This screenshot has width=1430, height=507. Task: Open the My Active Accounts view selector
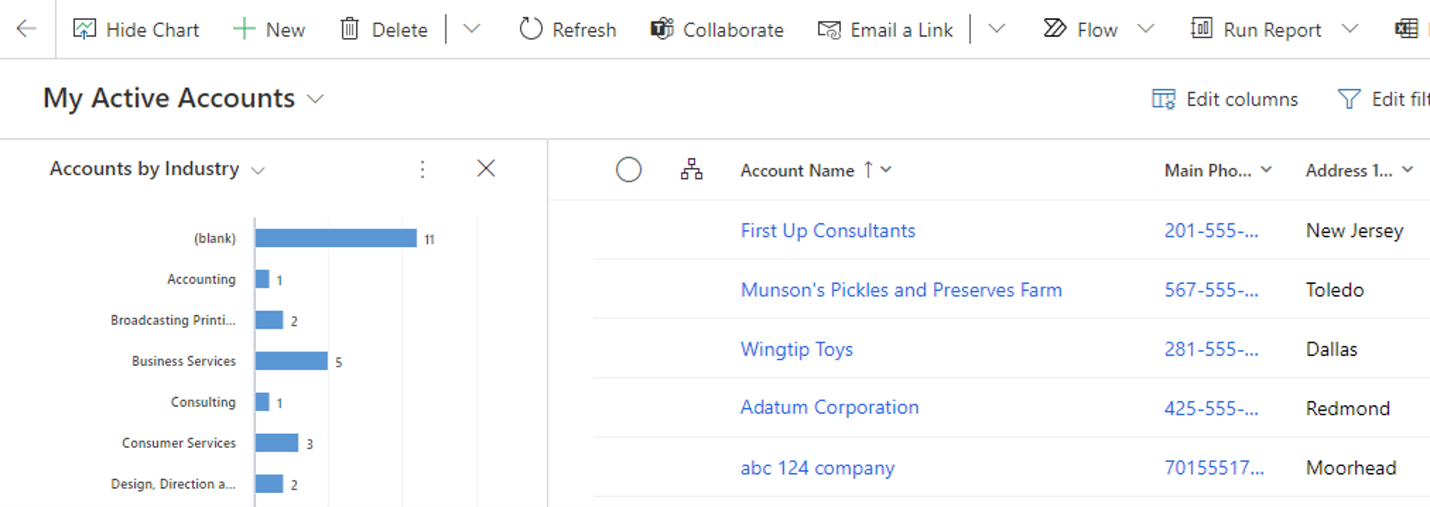pos(185,98)
